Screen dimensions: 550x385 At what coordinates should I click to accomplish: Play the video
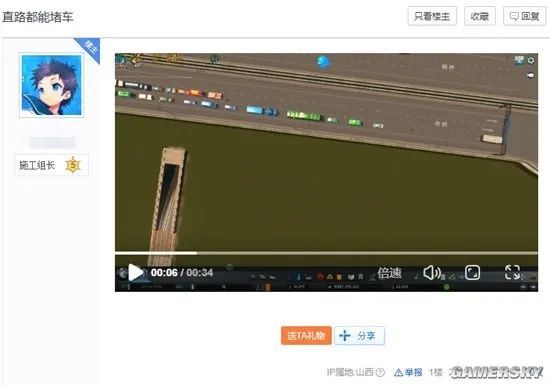pos(135,272)
